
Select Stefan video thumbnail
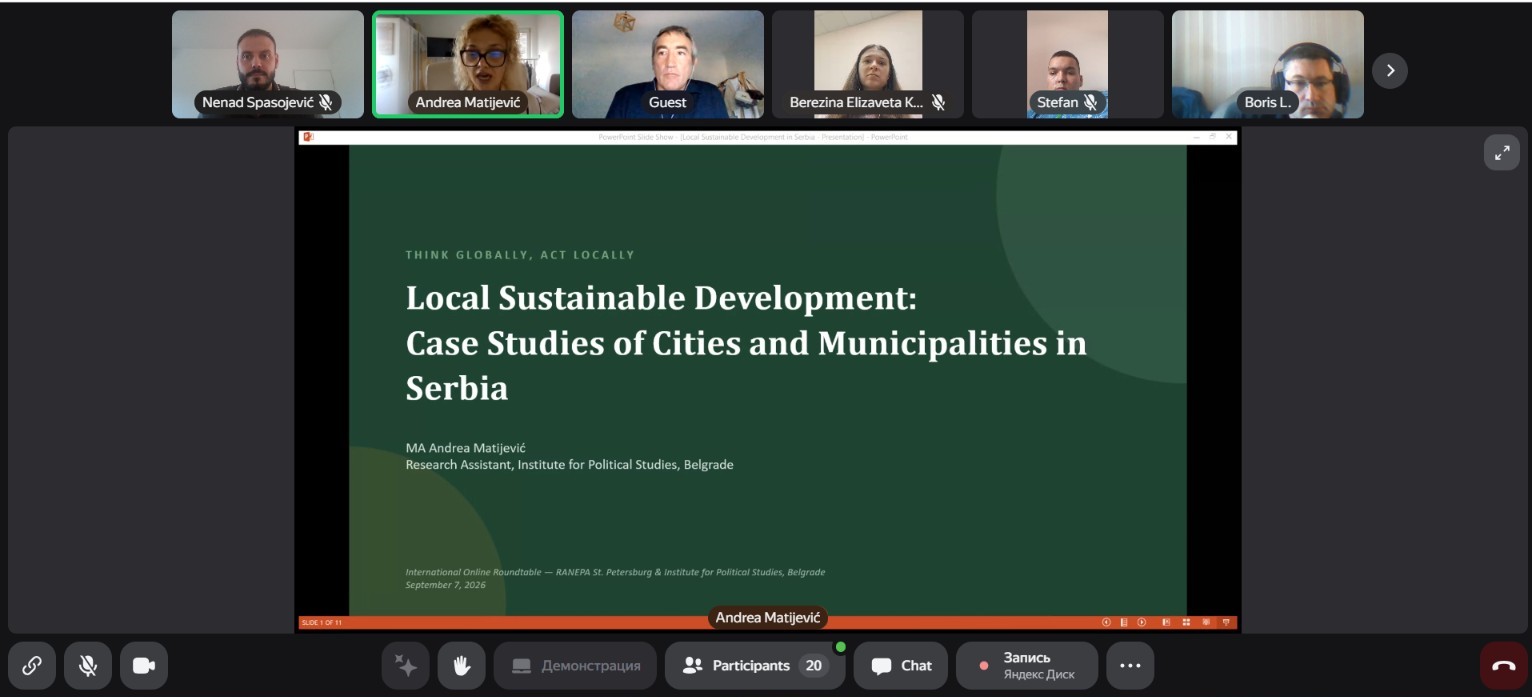coord(1068,64)
